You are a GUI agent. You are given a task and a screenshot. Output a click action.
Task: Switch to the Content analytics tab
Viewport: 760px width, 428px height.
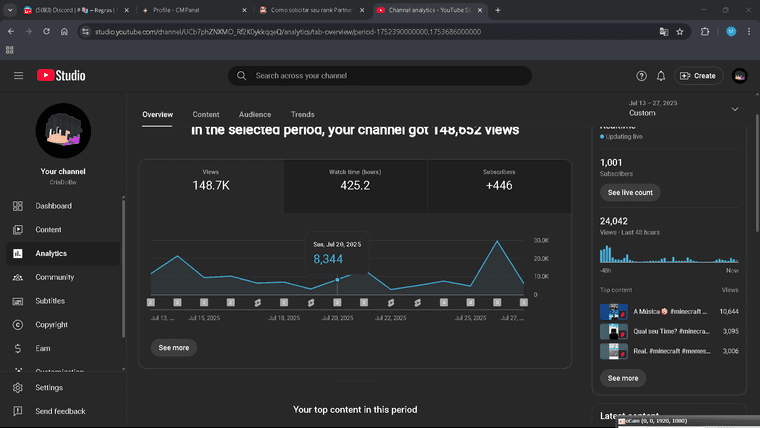pos(206,115)
